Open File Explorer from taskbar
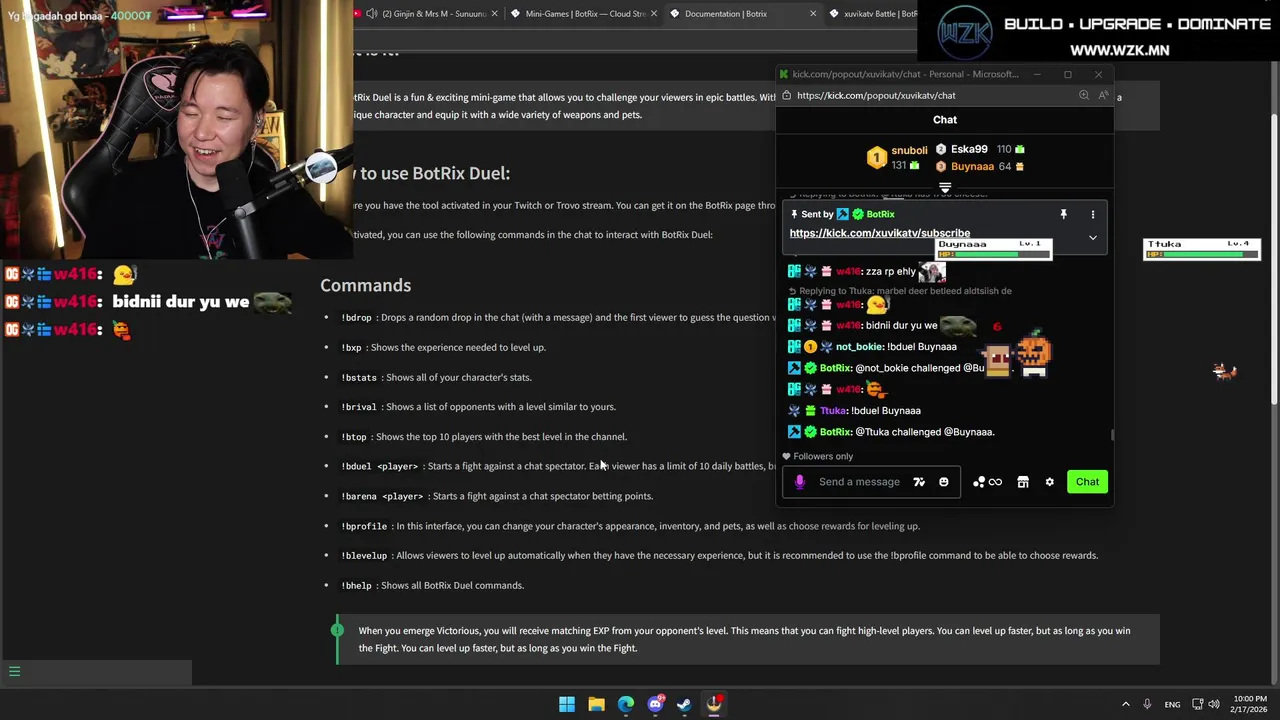Screen dimensions: 1280x720 pyautogui.click(x=596, y=704)
